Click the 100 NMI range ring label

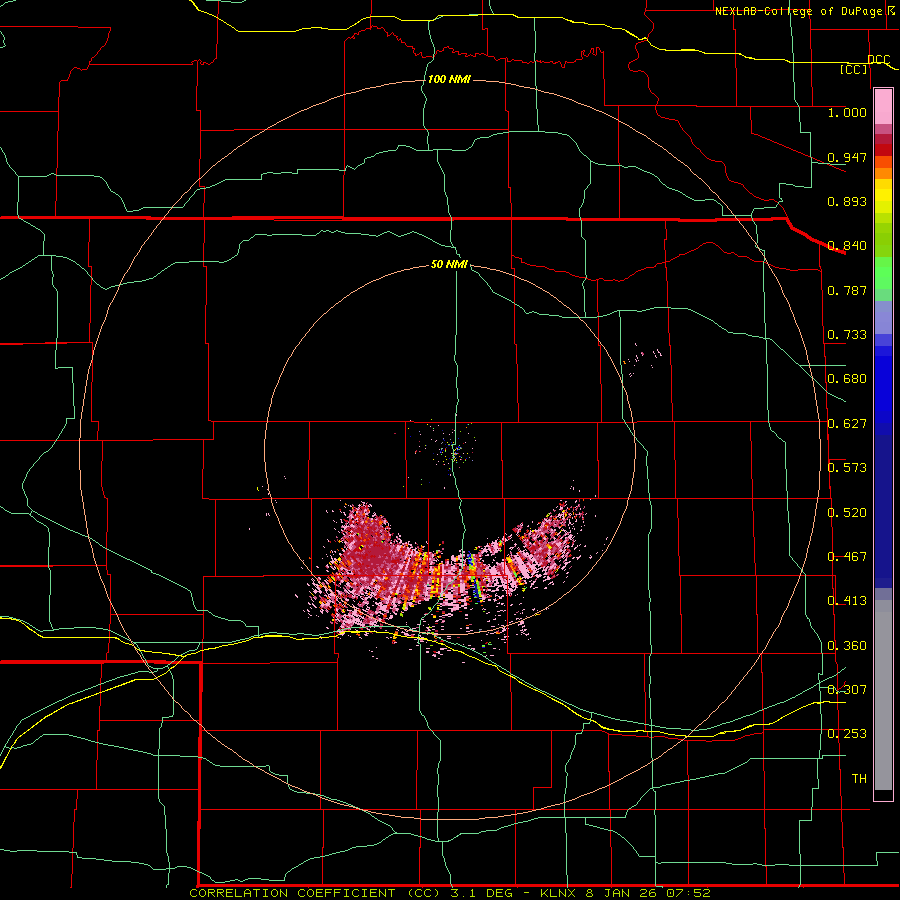(449, 79)
